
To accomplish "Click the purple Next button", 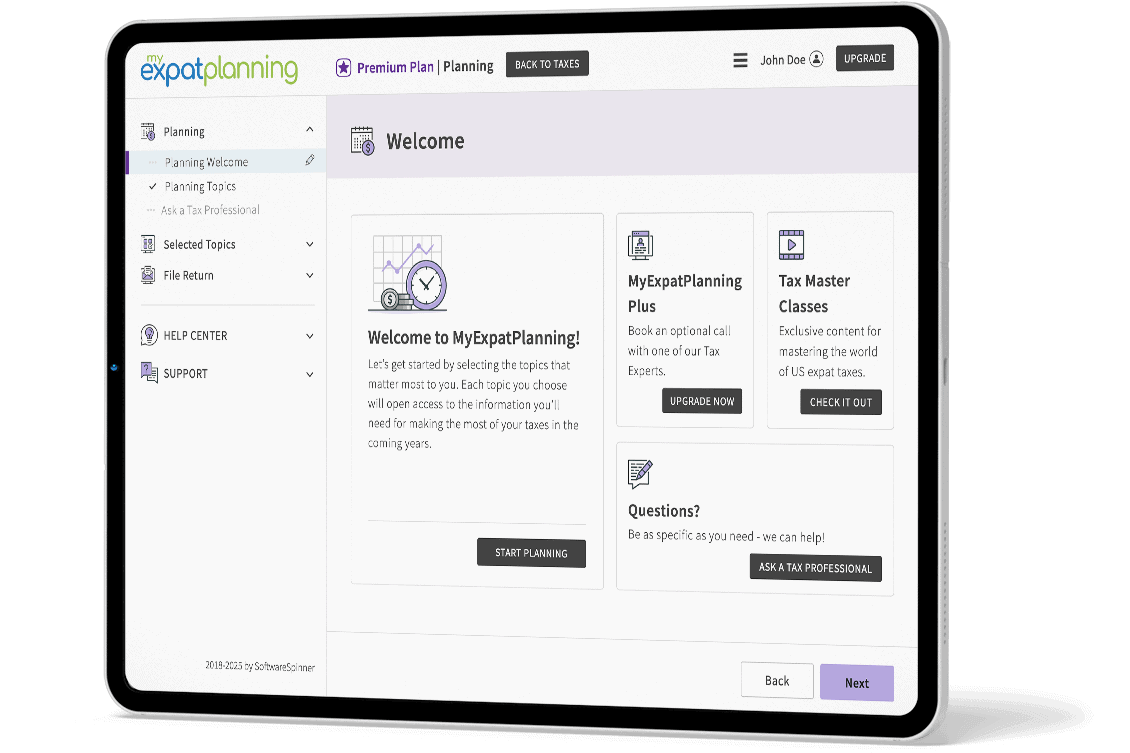I will click(x=856, y=683).
